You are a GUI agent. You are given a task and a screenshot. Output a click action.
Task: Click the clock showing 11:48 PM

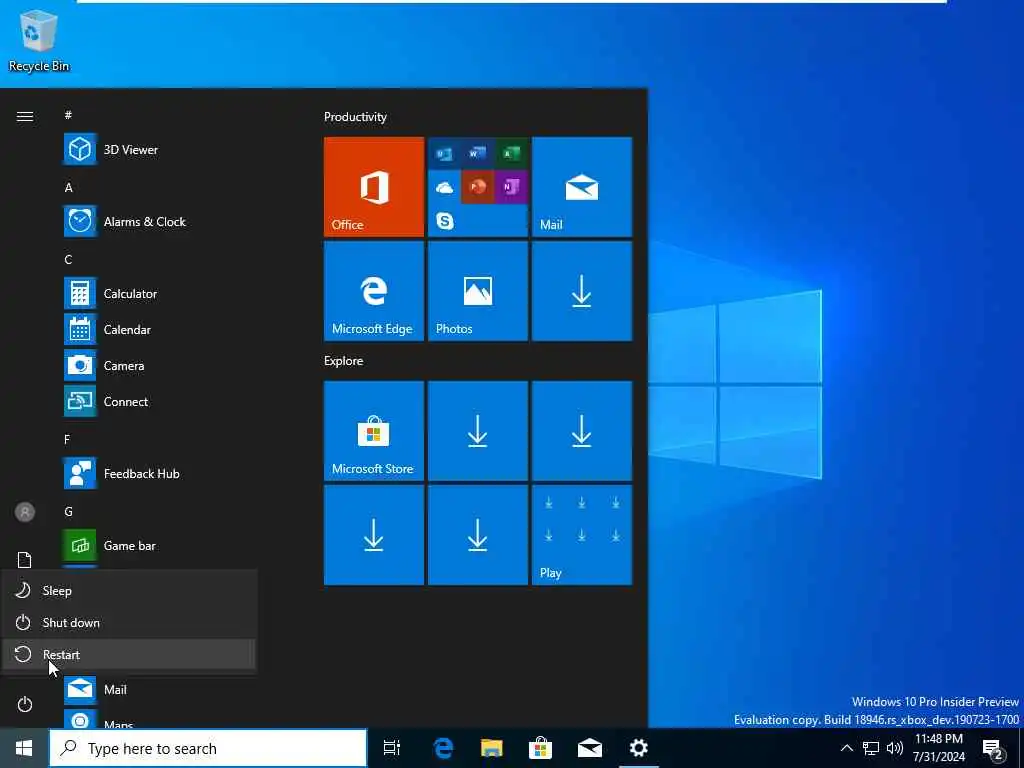point(939,748)
